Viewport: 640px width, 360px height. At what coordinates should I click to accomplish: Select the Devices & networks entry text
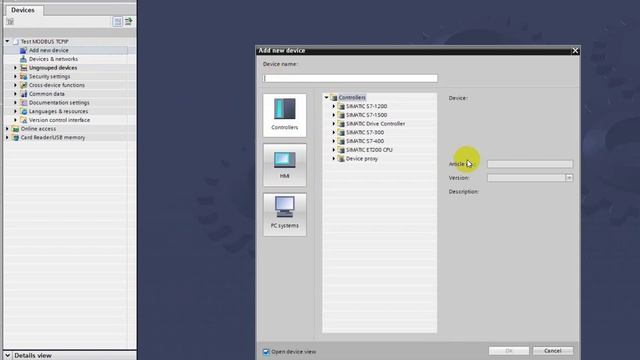pyautogui.click(x=53, y=59)
